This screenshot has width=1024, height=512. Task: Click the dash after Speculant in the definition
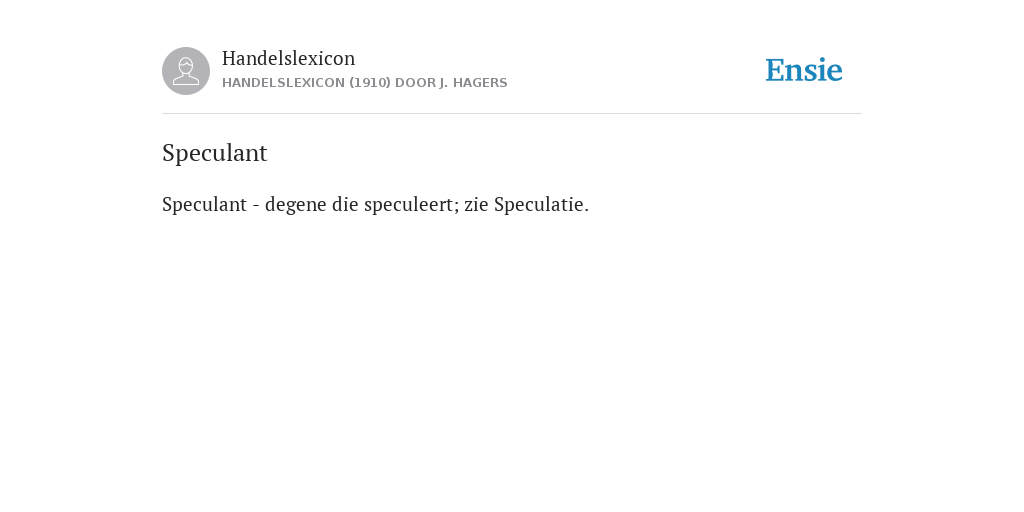tap(256, 206)
